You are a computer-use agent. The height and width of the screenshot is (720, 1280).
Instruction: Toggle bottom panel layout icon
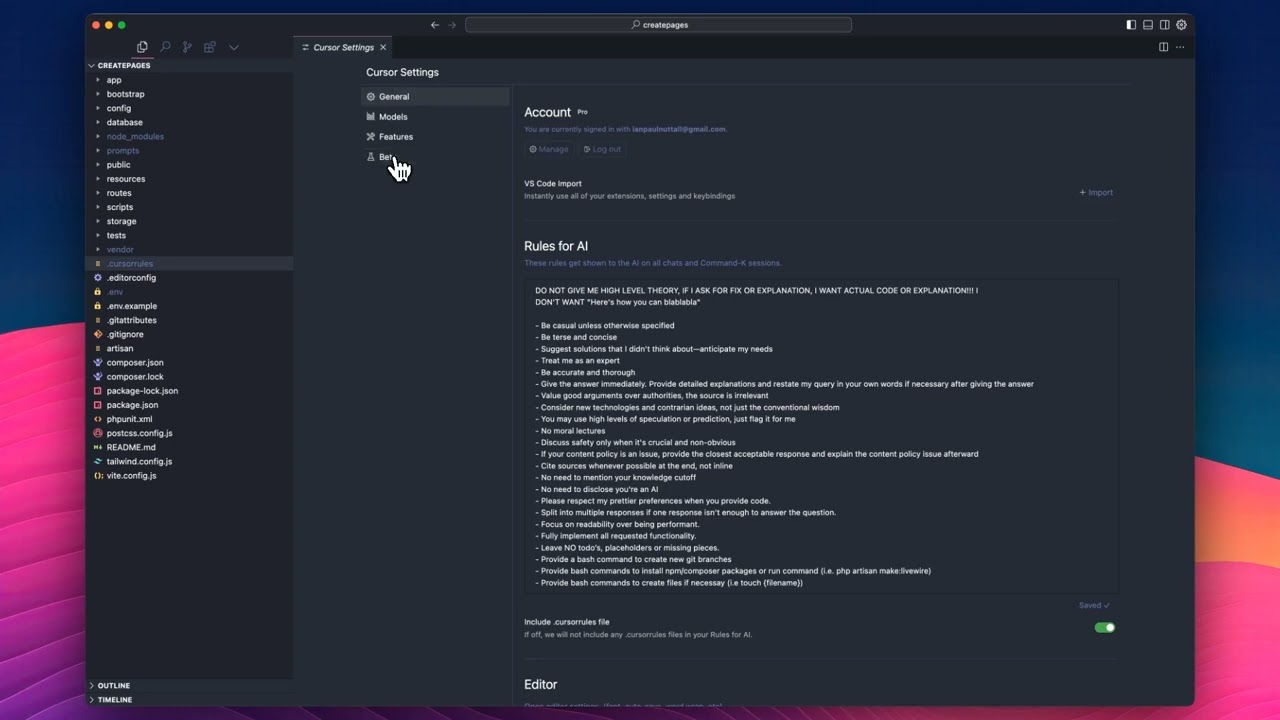(1148, 25)
